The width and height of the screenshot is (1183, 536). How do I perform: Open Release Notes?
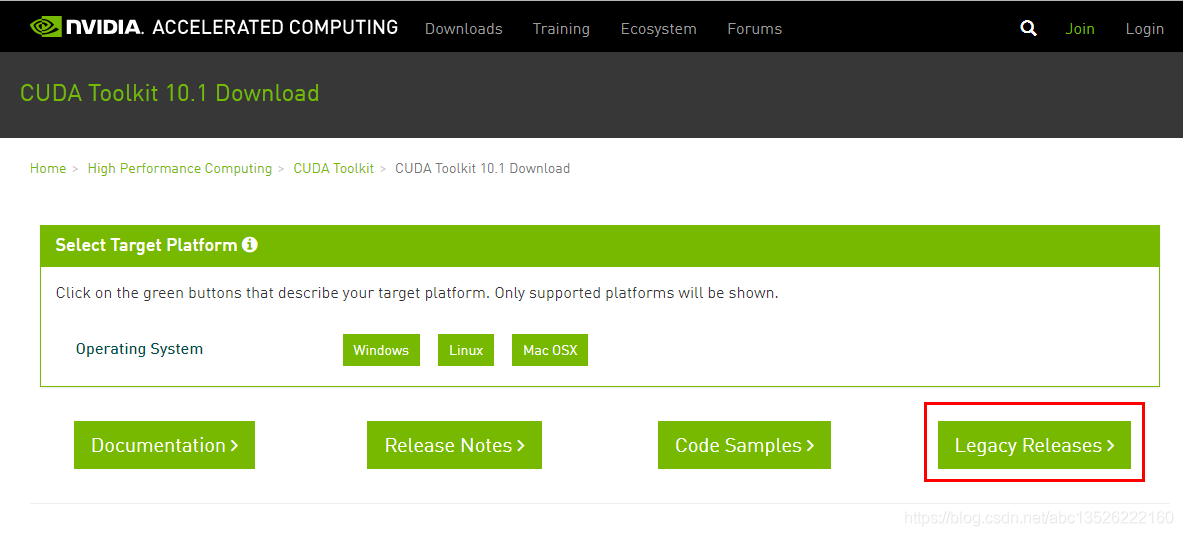[454, 445]
